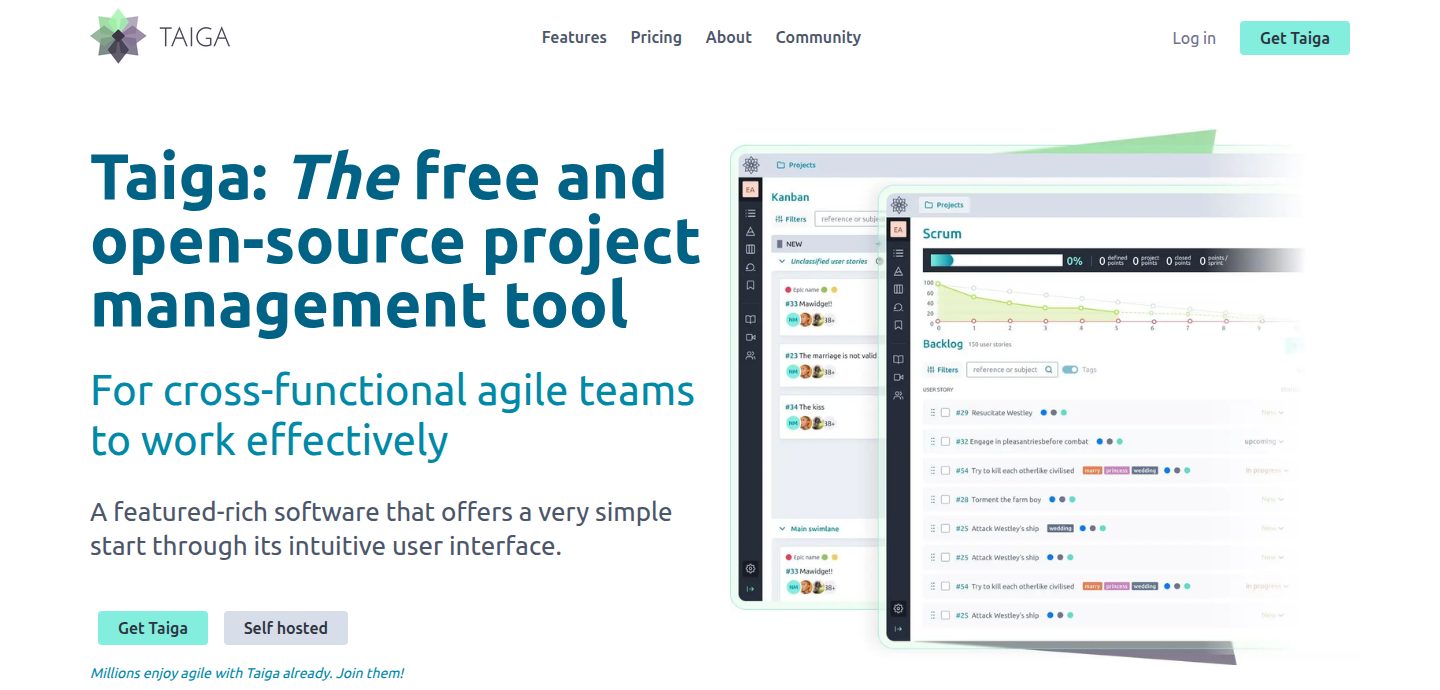Click the Kanban heading text

pos(790,197)
